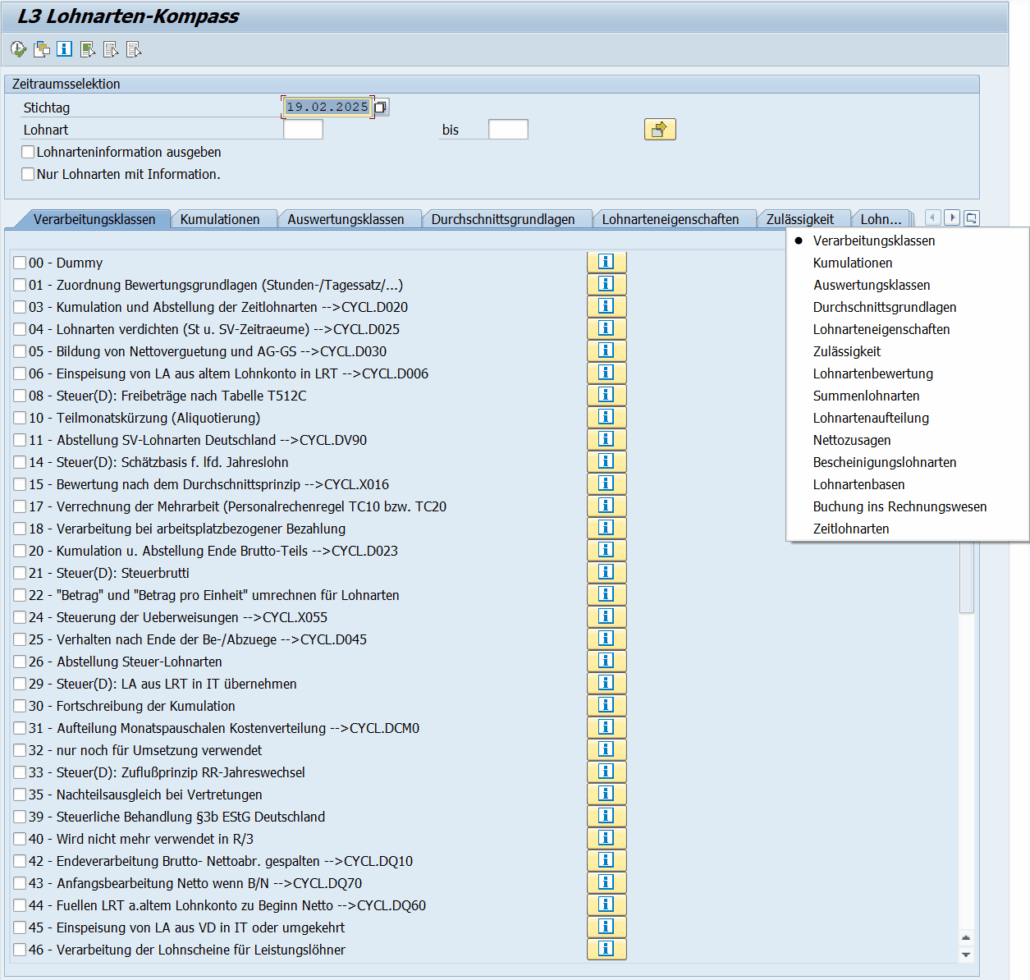Tick checkbox for 32 - nur noch für Umsetzung
This screenshot has width=1030, height=980.
pyautogui.click(x=20, y=750)
